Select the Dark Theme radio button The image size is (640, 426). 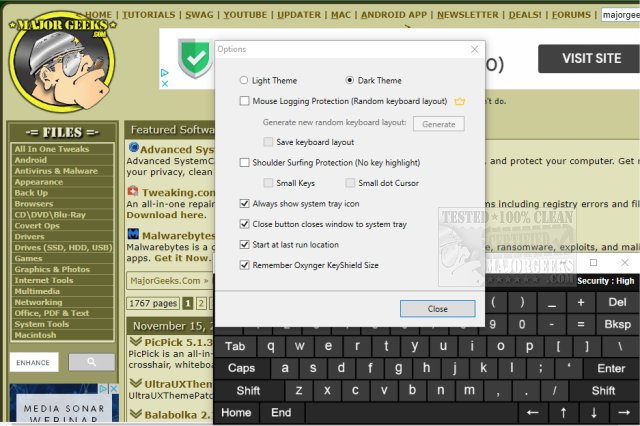click(349, 80)
